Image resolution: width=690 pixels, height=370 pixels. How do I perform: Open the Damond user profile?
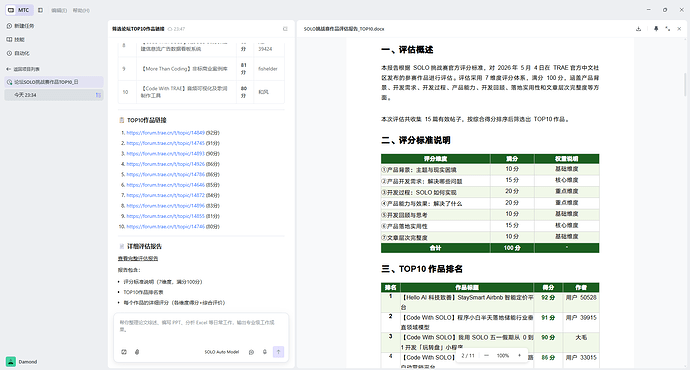[22, 362]
